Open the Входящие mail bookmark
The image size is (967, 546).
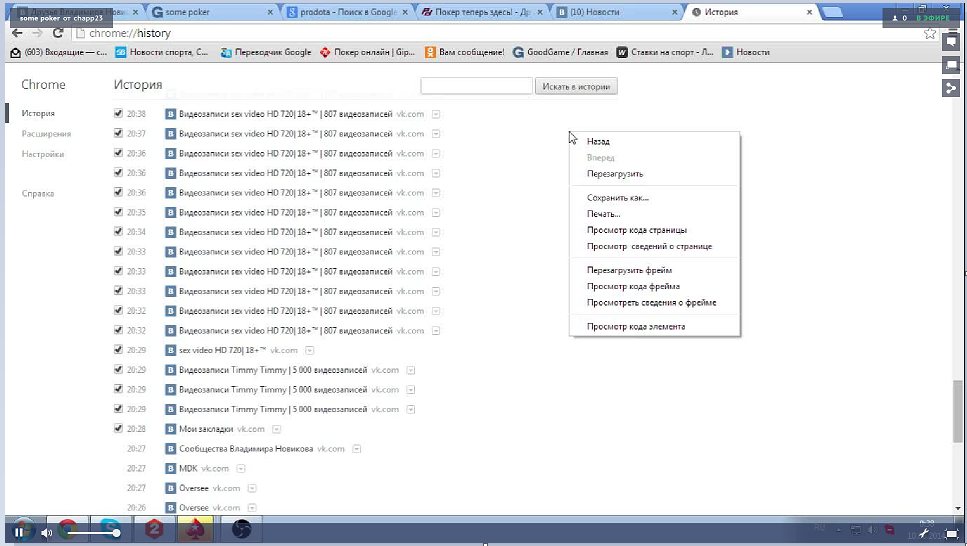pyautogui.click(x=59, y=52)
